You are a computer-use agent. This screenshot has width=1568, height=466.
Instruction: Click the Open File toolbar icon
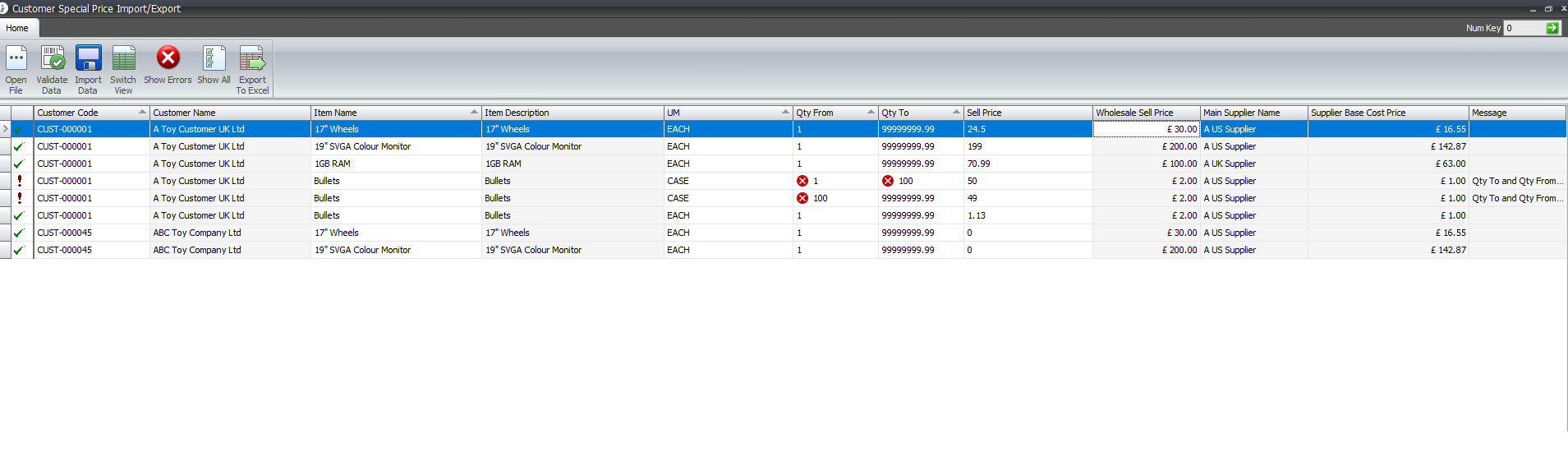click(16, 59)
